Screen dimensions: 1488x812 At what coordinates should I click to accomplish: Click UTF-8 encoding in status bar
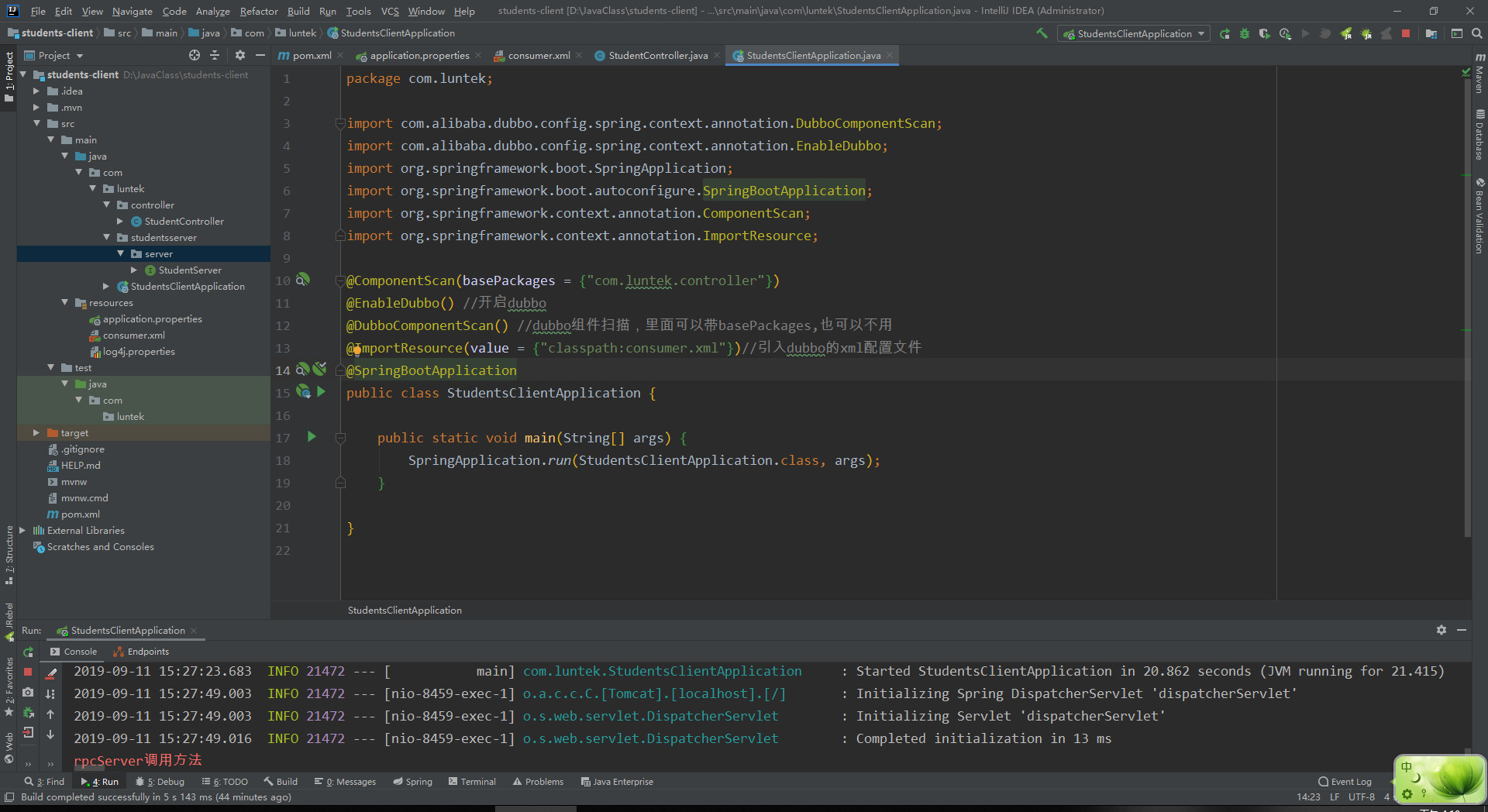[1361, 797]
